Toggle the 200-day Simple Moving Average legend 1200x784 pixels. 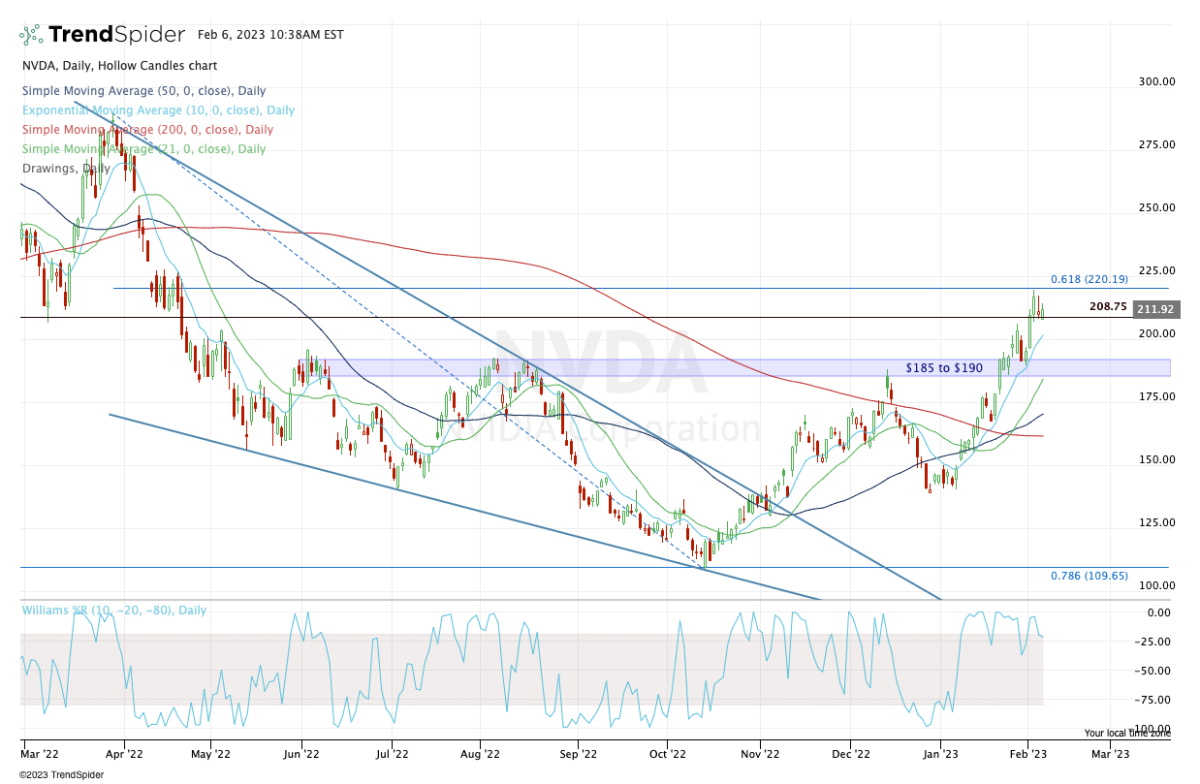pyautogui.click(x=148, y=130)
